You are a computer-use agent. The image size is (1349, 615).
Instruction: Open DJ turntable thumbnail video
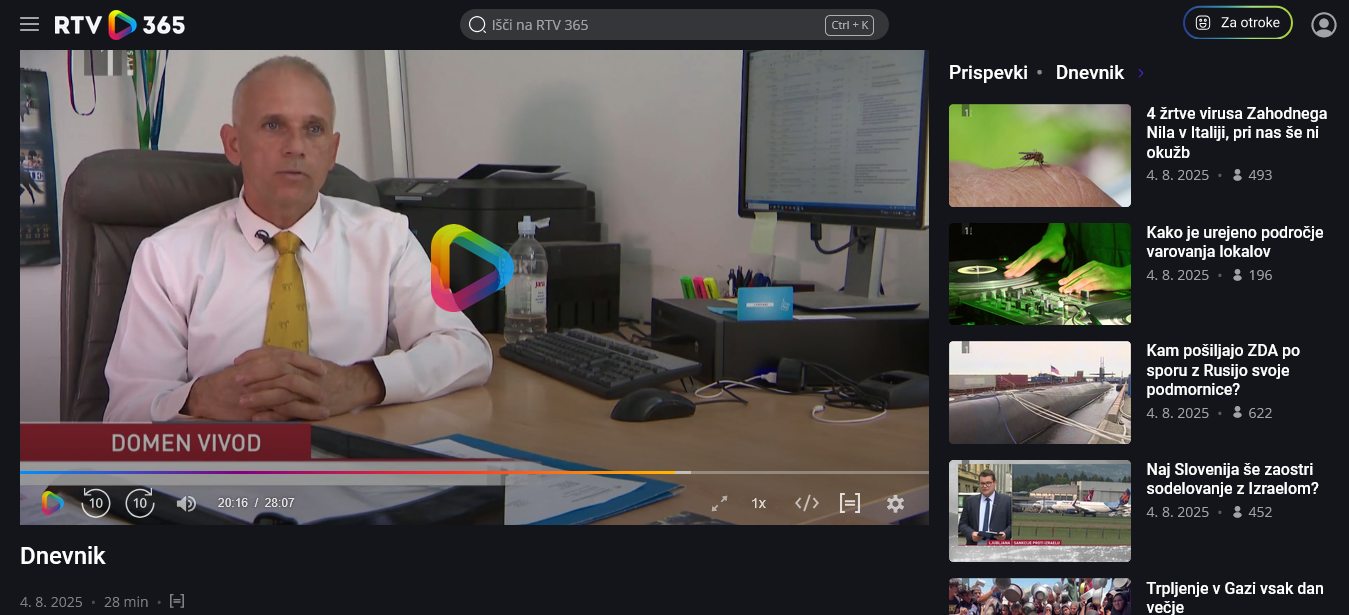point(1040,274)
